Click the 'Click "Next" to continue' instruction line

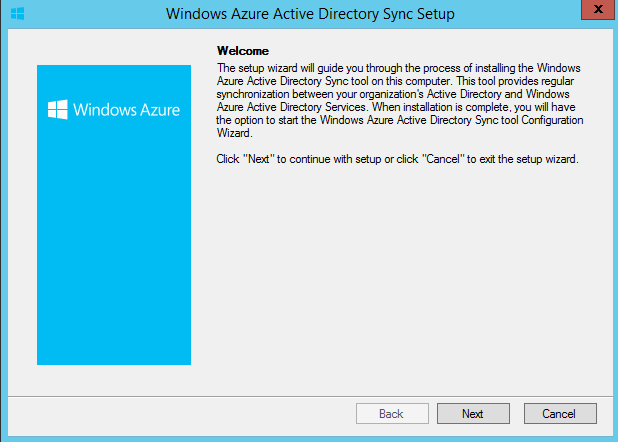coord(397,159)
